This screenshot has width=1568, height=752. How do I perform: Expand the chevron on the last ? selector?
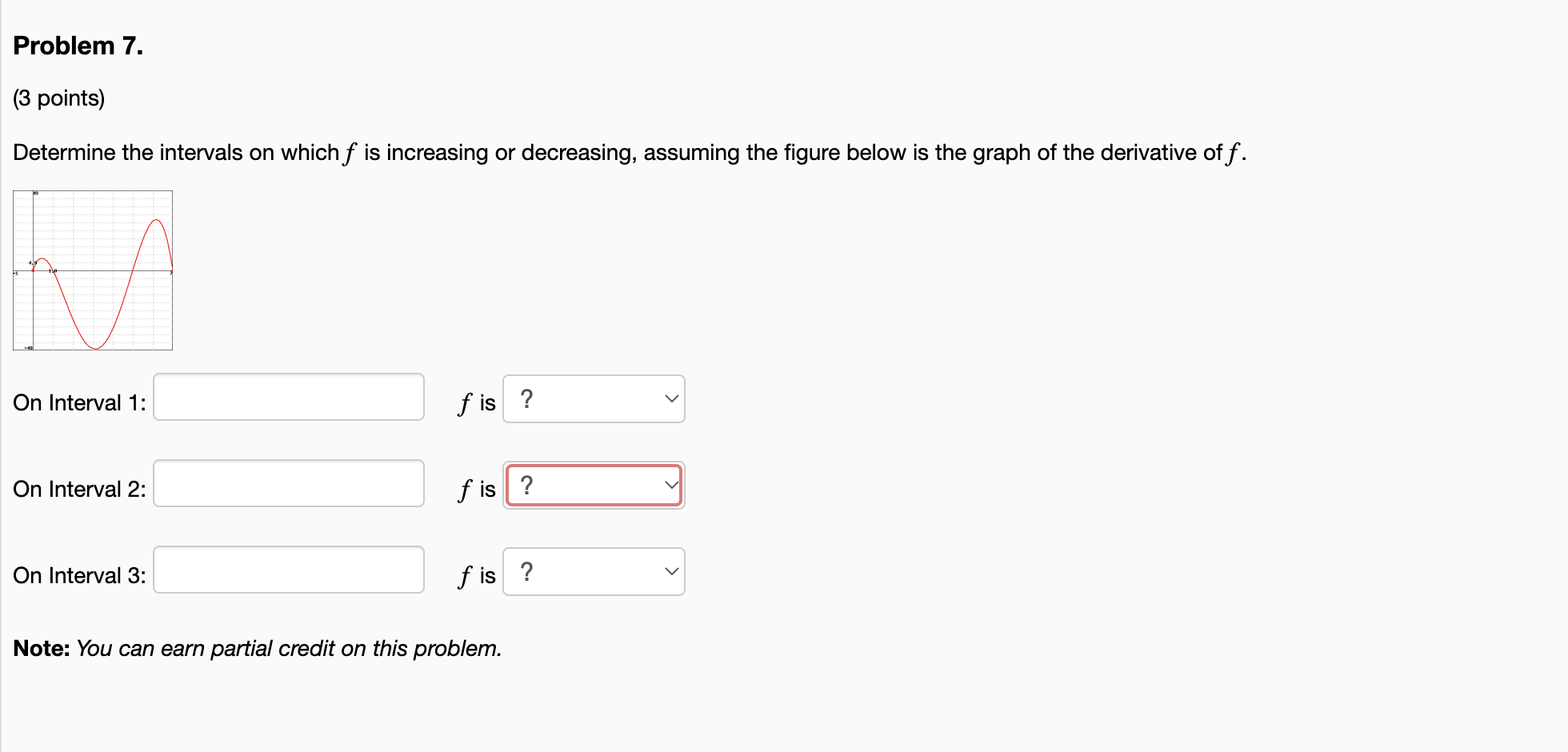point(670,571)
